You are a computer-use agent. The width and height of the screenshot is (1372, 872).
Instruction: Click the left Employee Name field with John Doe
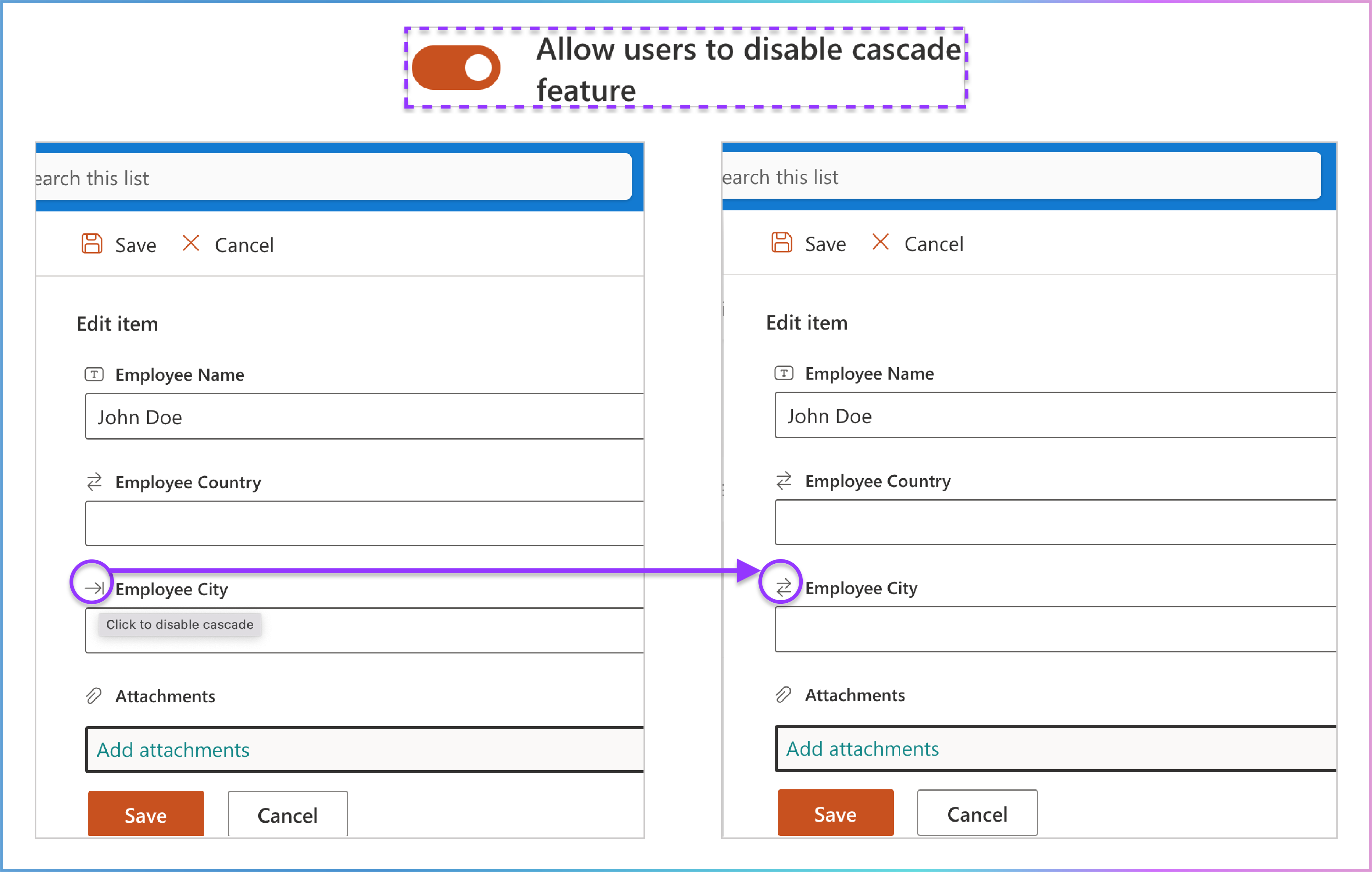tap(365, 416)
